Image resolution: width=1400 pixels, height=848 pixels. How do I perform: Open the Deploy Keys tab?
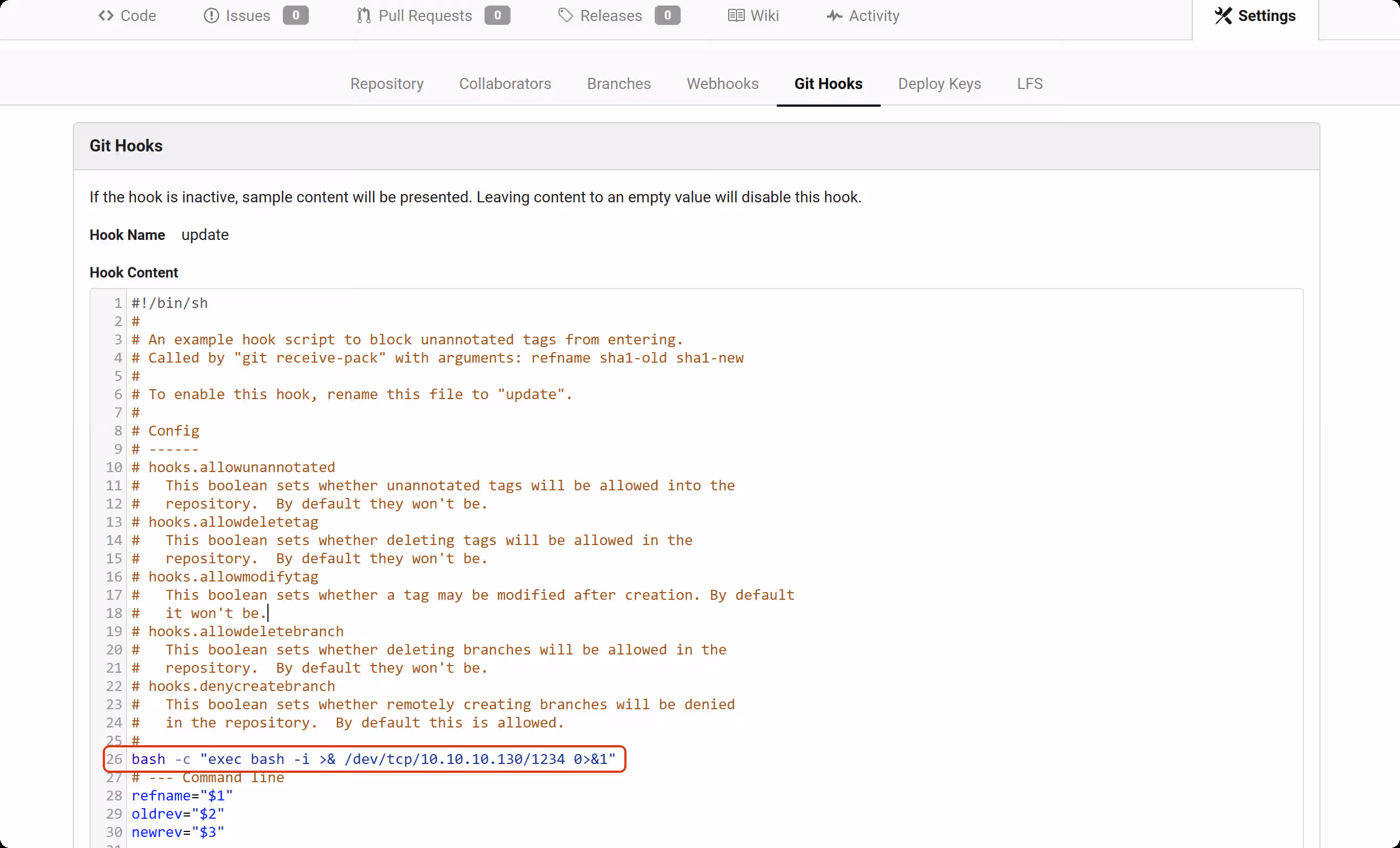tap(939, 83)
